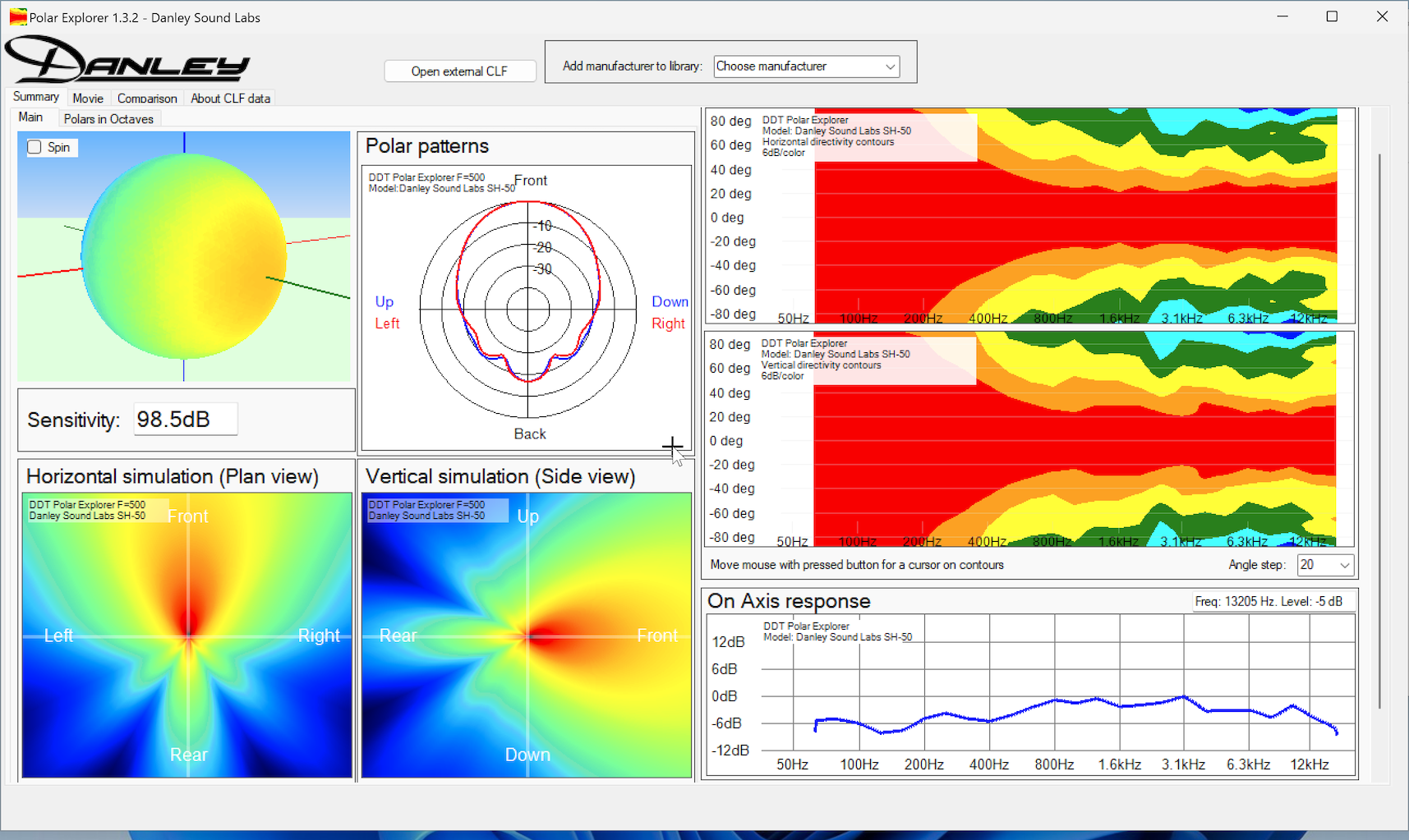Click the -80 deg label on vertical contours
The image size is (1409, 840).
(732, 537)
